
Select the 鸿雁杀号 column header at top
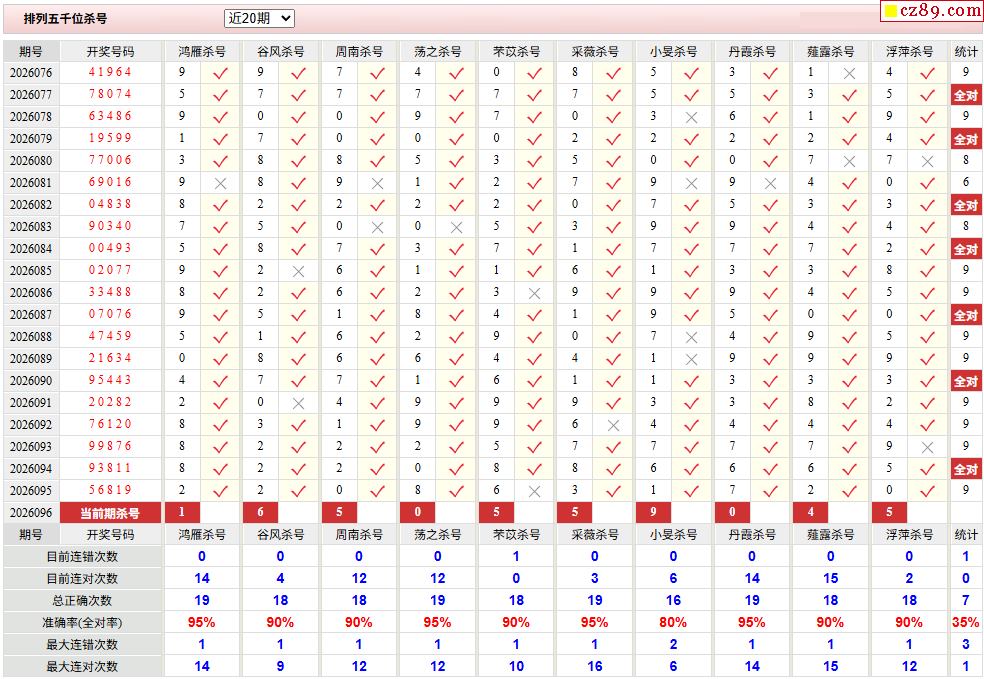[201, 51]
